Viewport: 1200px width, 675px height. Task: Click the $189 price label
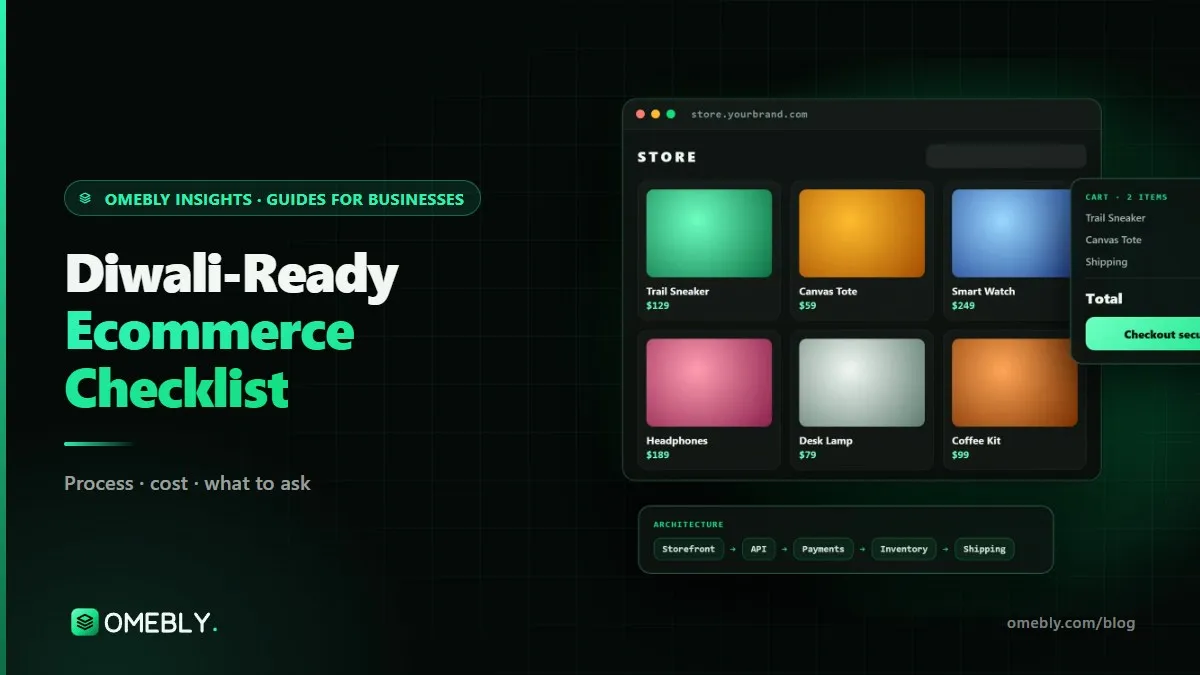[658, 455]
